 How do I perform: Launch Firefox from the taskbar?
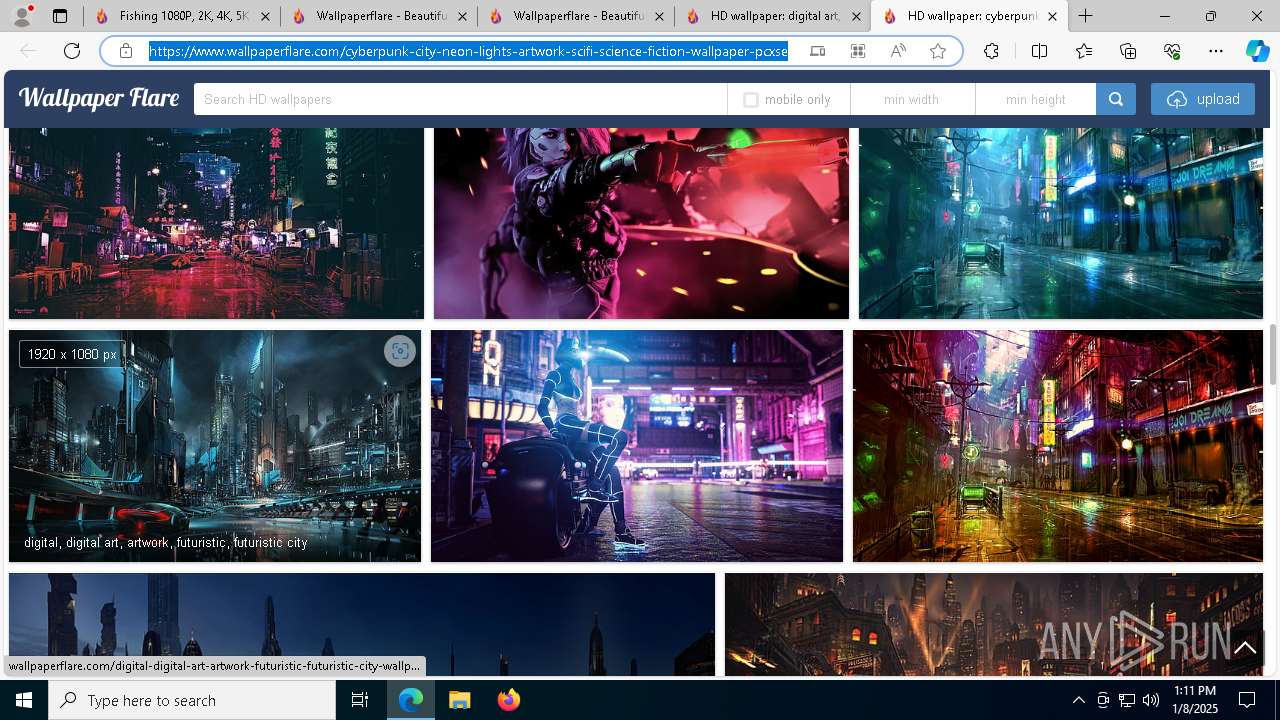[x=509, y=700]
